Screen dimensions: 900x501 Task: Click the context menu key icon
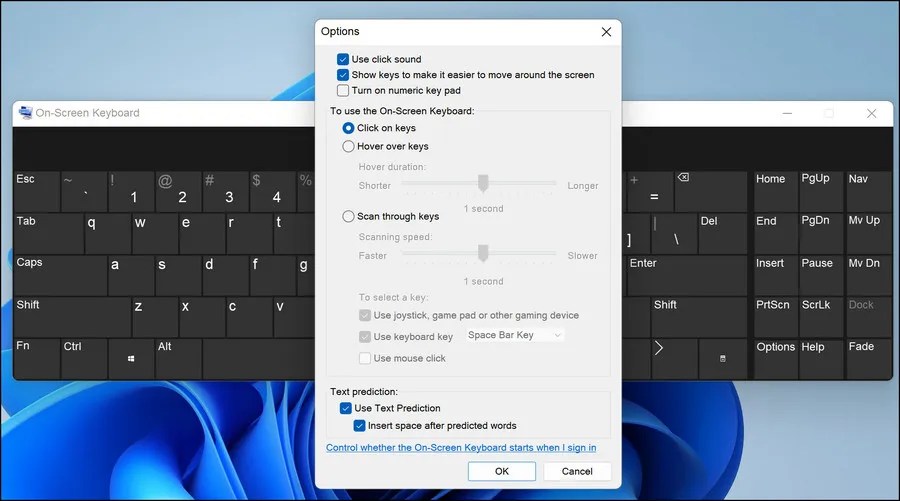click(x=723, y=359)
